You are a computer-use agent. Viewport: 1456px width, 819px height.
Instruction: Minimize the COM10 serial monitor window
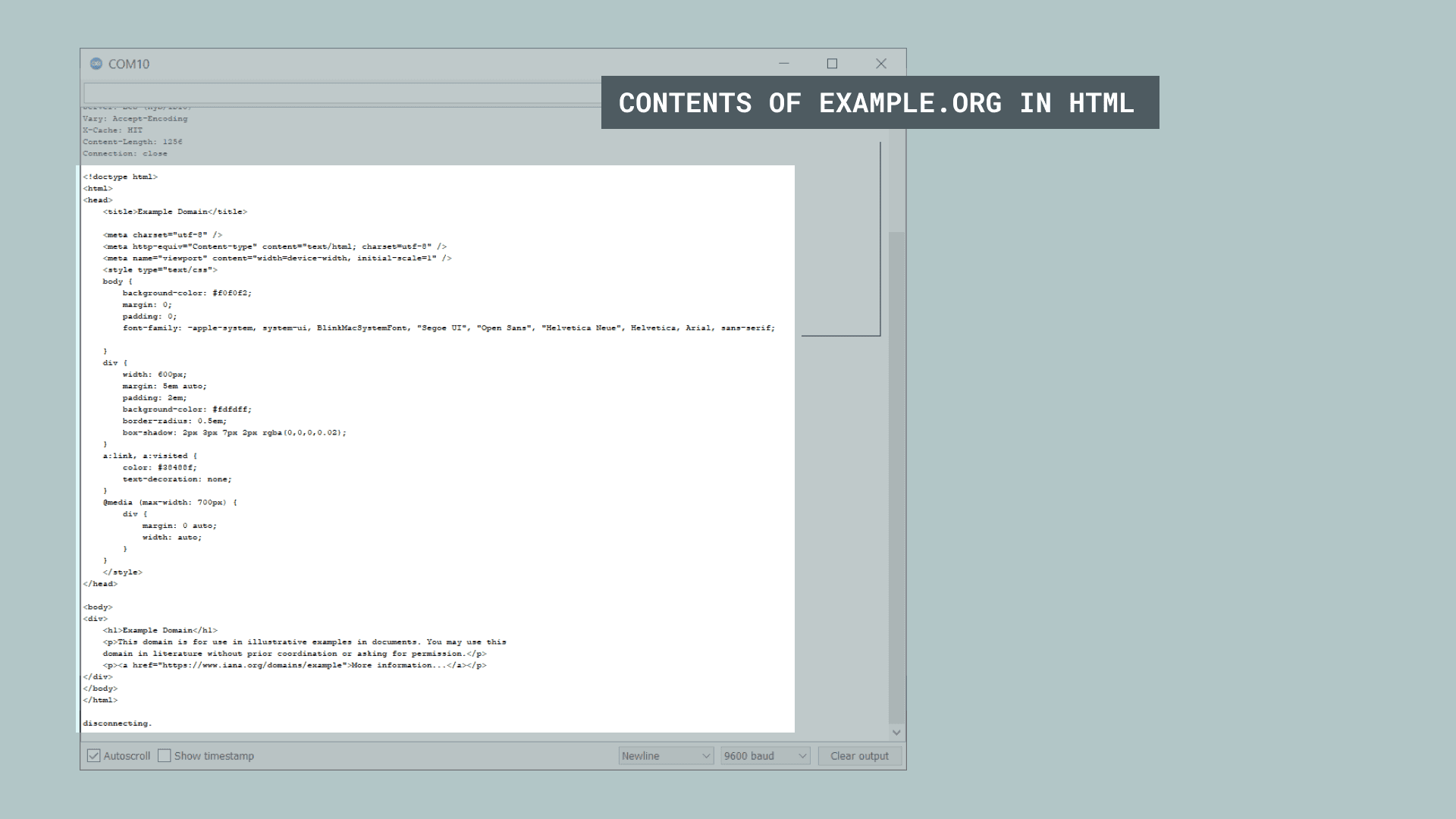pos(784,64)
